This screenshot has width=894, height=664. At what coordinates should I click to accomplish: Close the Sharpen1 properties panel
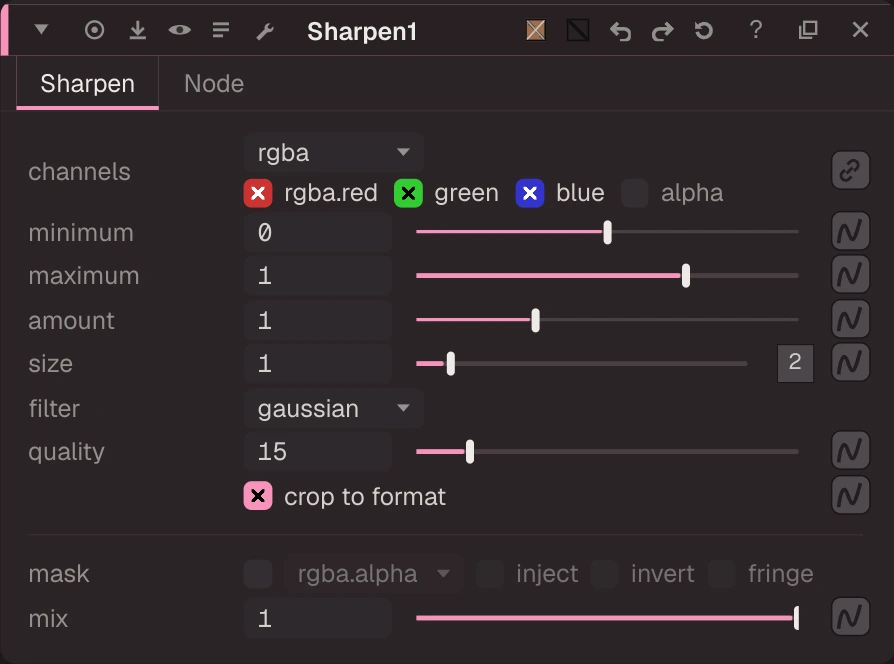tap(860, 30)
